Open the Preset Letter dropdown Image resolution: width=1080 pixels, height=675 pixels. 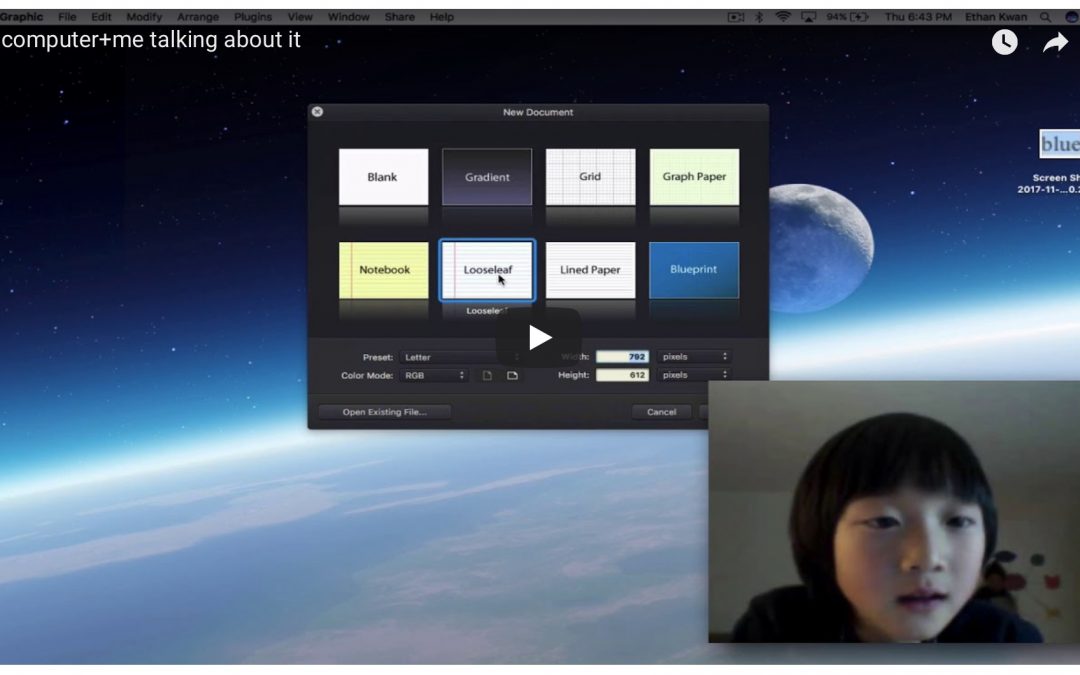pos(461,357)
